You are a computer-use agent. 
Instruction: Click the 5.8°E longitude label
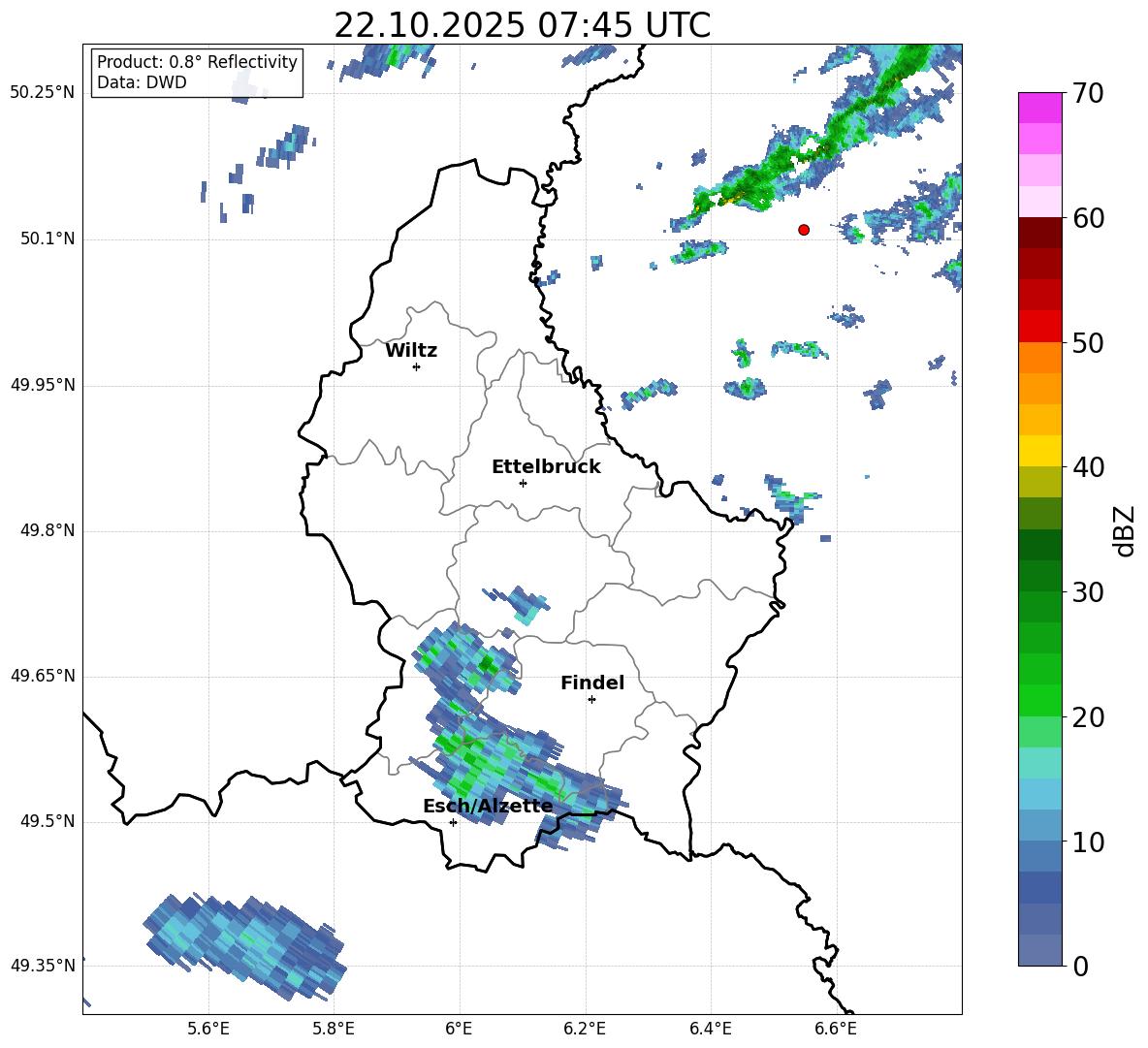pos(334,1029)
